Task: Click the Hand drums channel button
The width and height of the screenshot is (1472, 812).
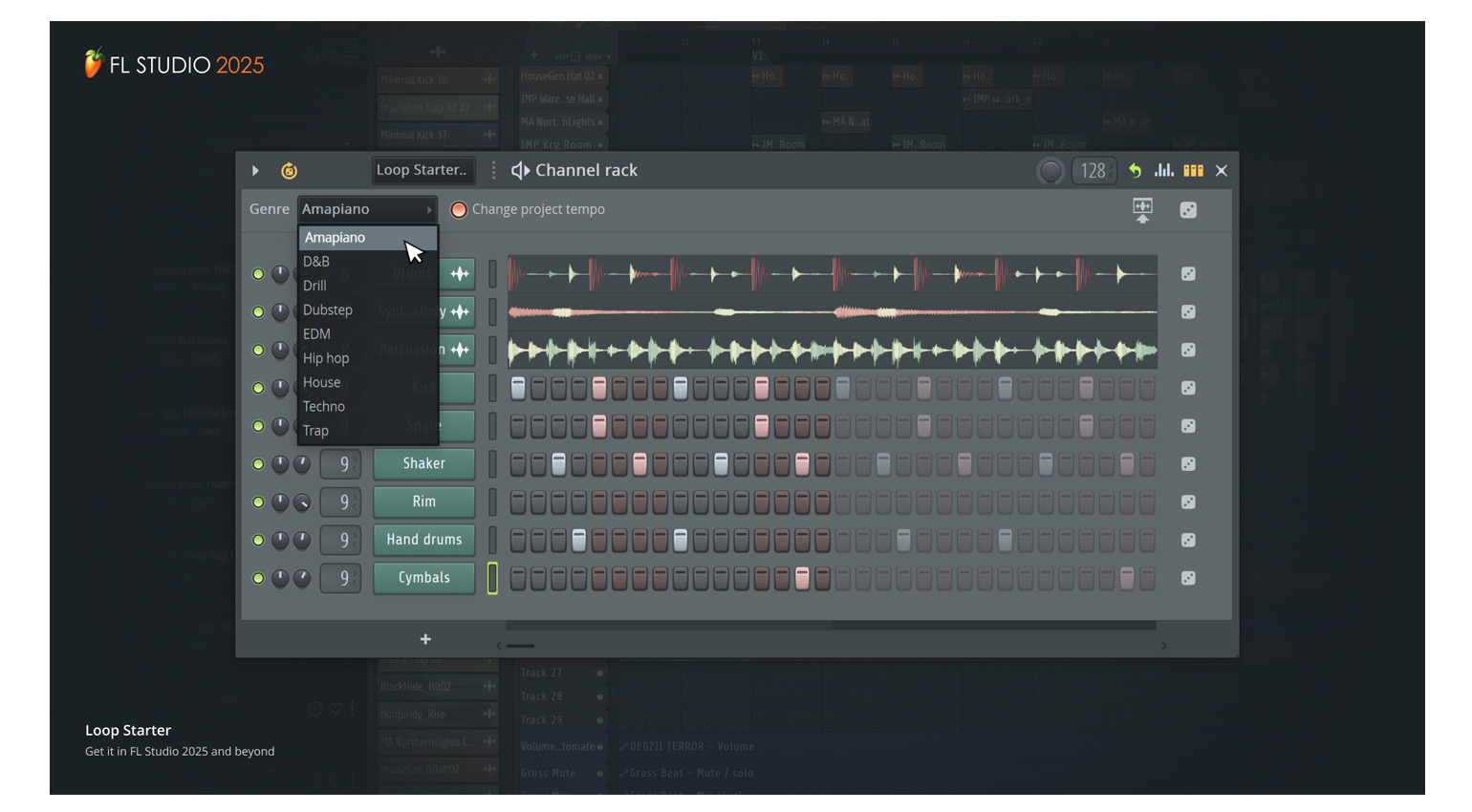Action: pyautogui.click(x=423, y=540)
